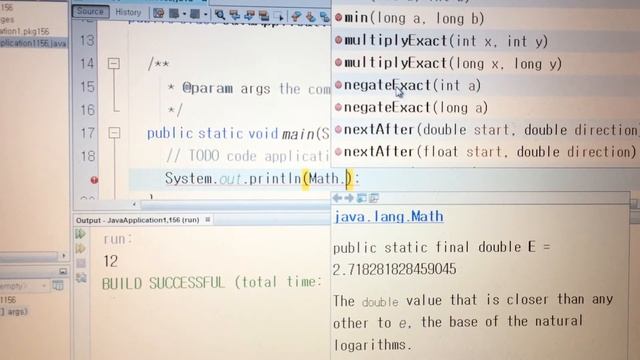This screenshot has width=640, height=360.
Task: Select nextAfter(double start, double direction) completion
Action: pyautogui.click(x=485, y=130)
